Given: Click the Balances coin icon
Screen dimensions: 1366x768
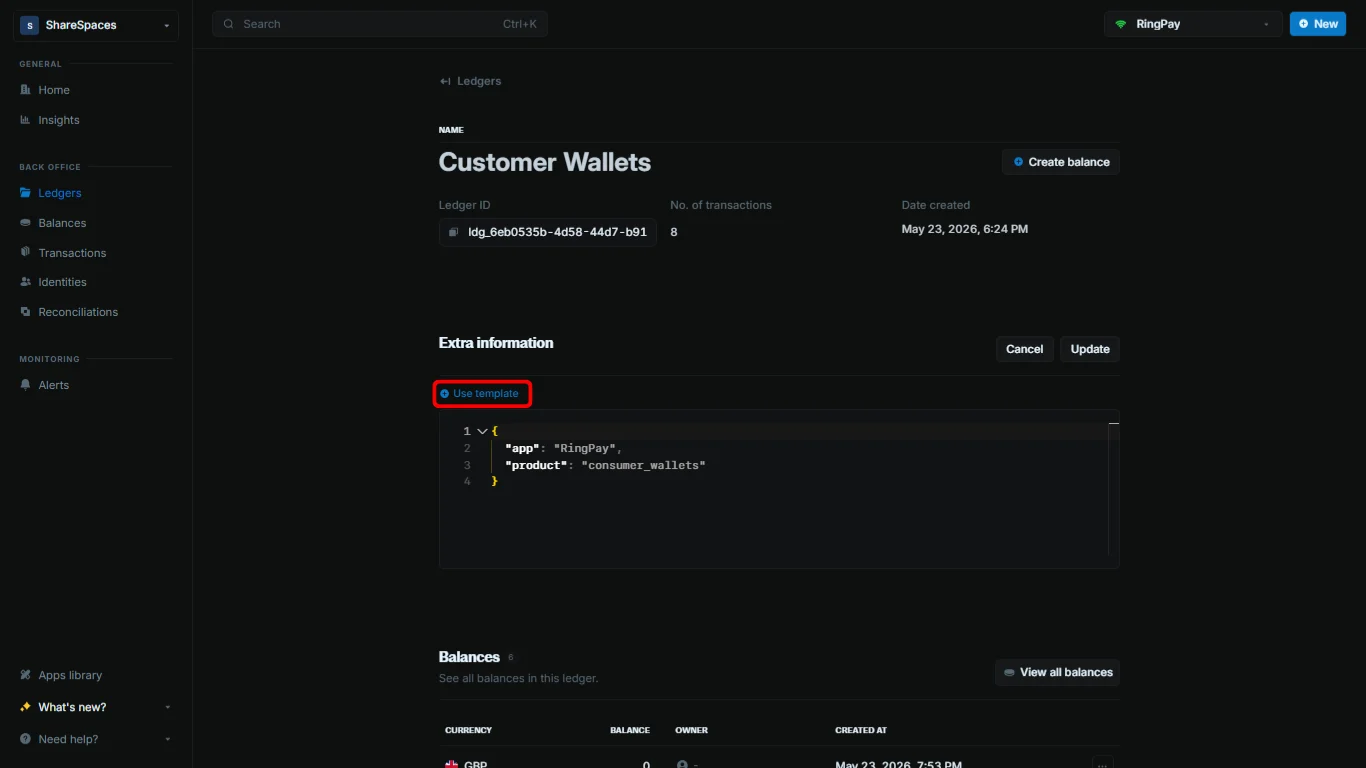Looking at the screenshot, I should click(x=26, y=223).
